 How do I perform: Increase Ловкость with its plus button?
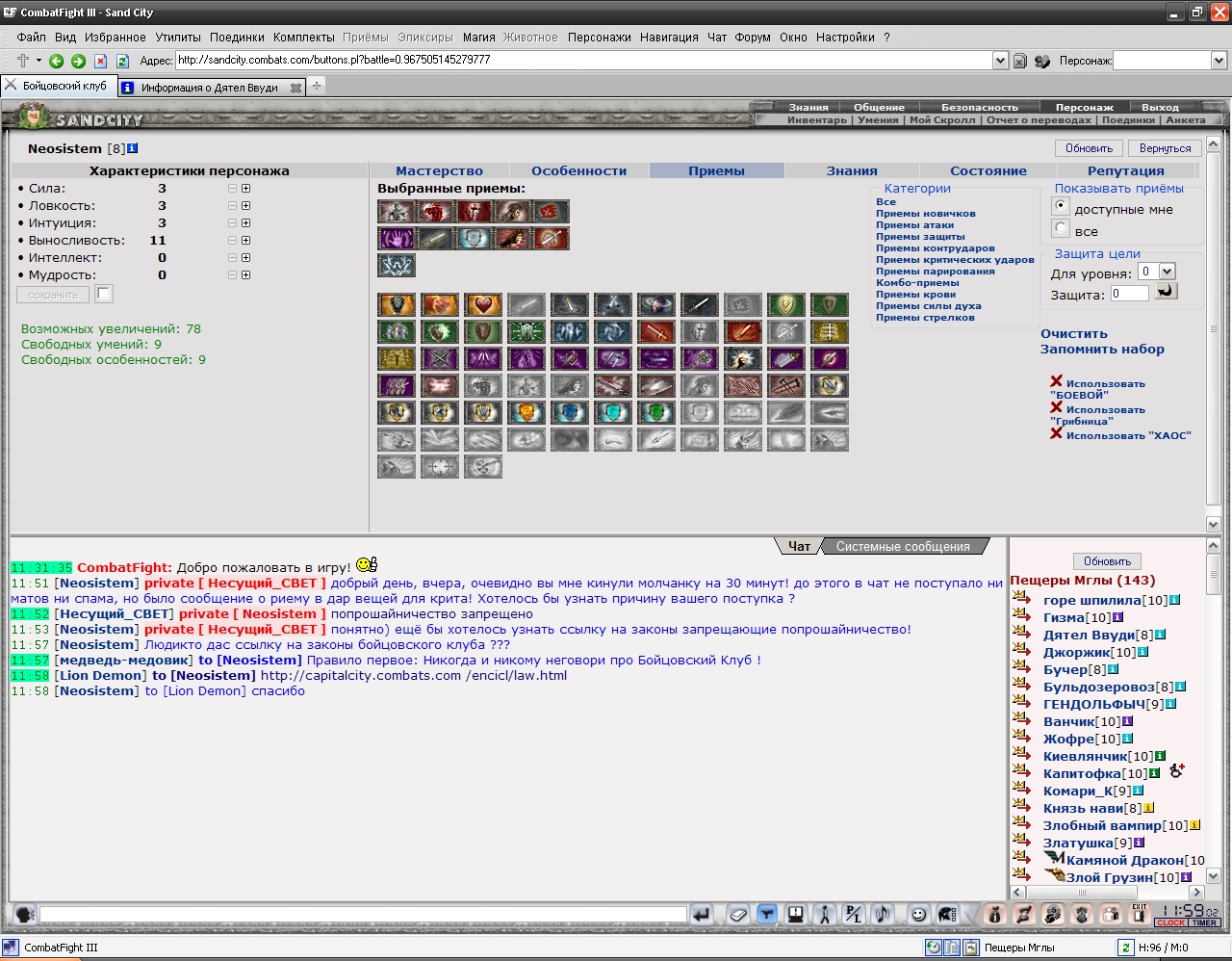coord(246,206)
